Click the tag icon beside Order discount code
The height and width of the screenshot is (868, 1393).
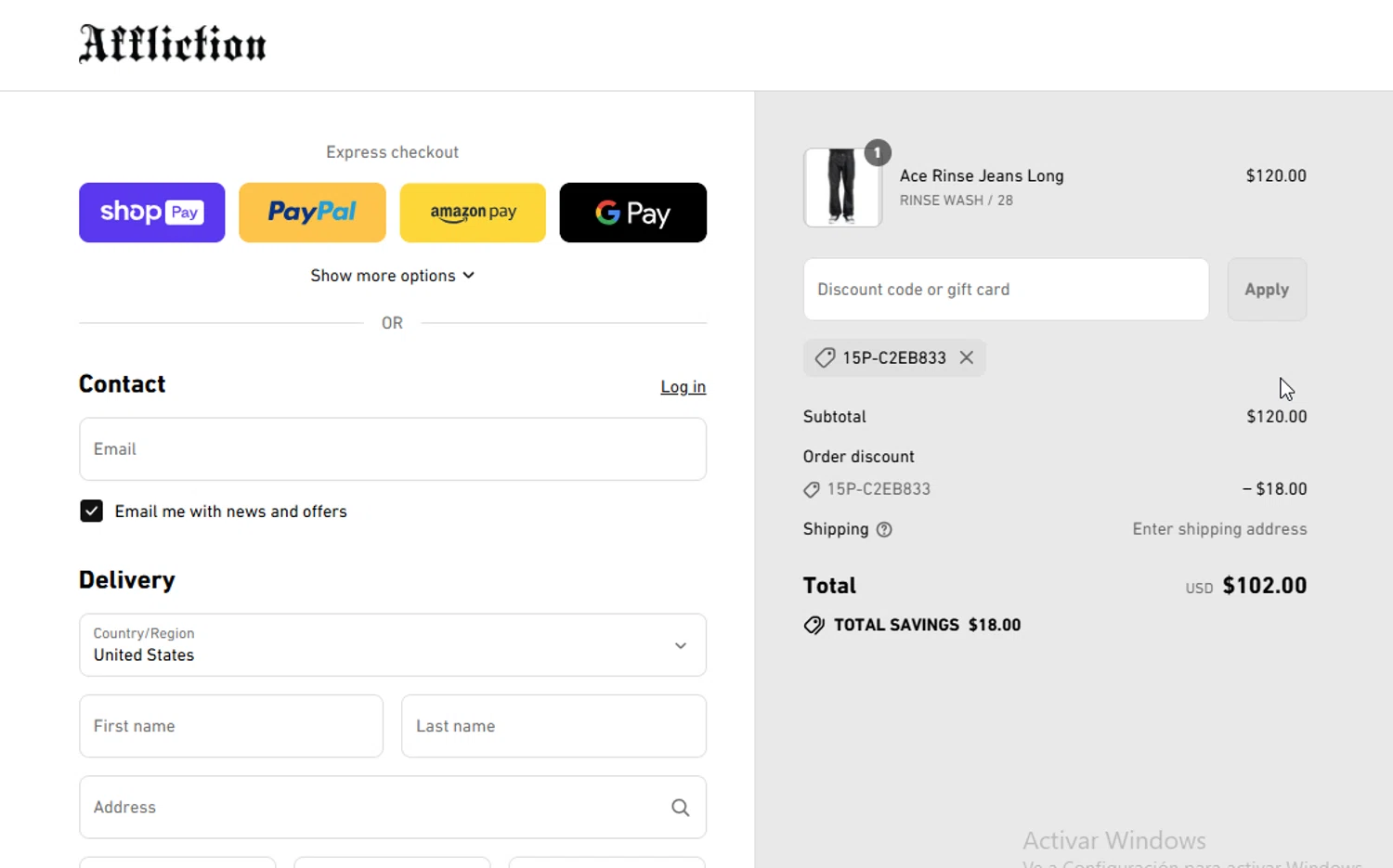[812, 489]
